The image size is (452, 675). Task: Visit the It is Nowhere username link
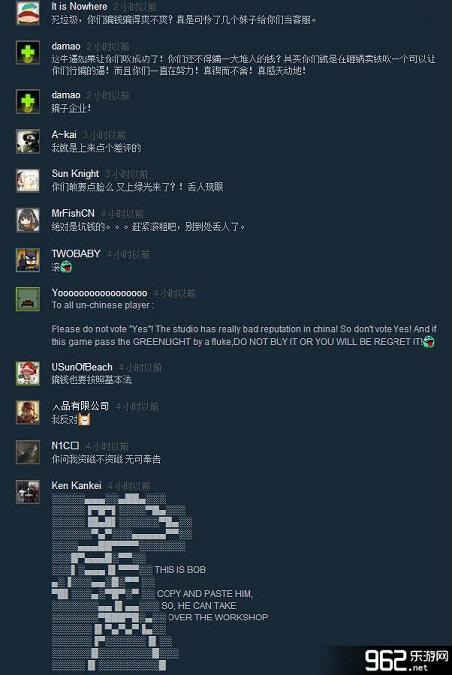pos(79,6)
